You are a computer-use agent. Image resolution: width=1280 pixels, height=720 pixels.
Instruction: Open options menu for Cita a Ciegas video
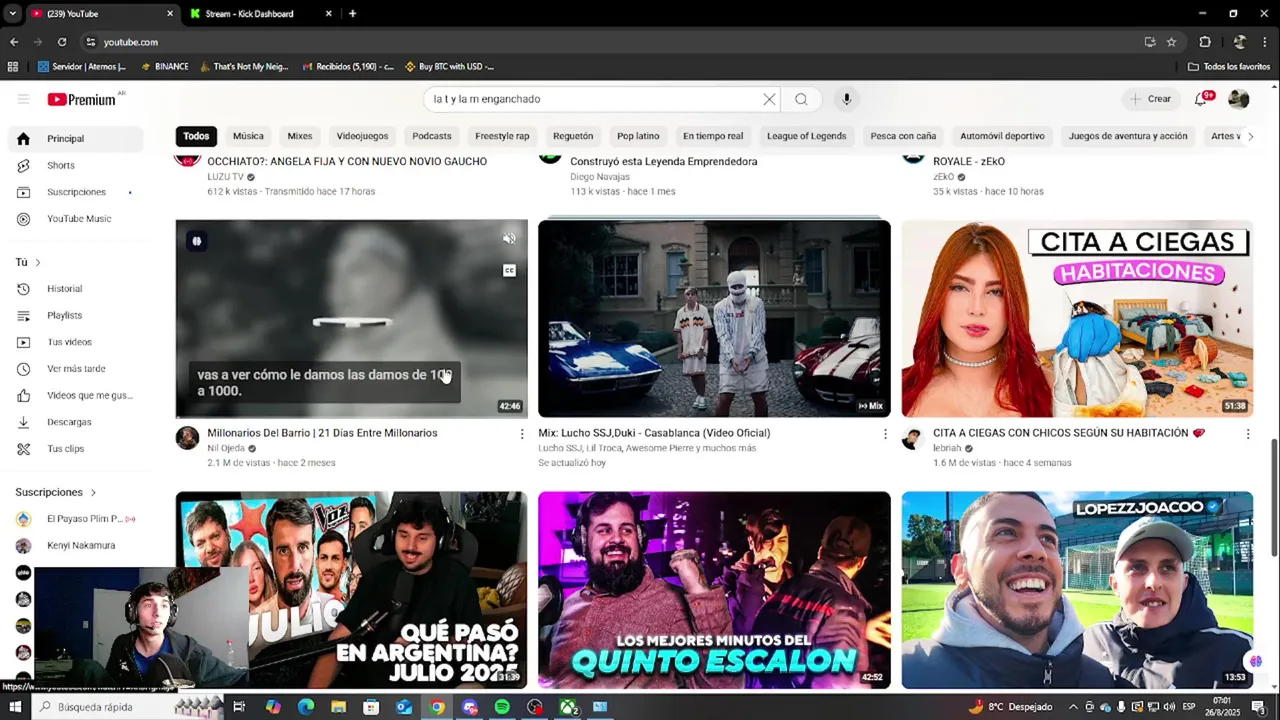point(1247,434)
